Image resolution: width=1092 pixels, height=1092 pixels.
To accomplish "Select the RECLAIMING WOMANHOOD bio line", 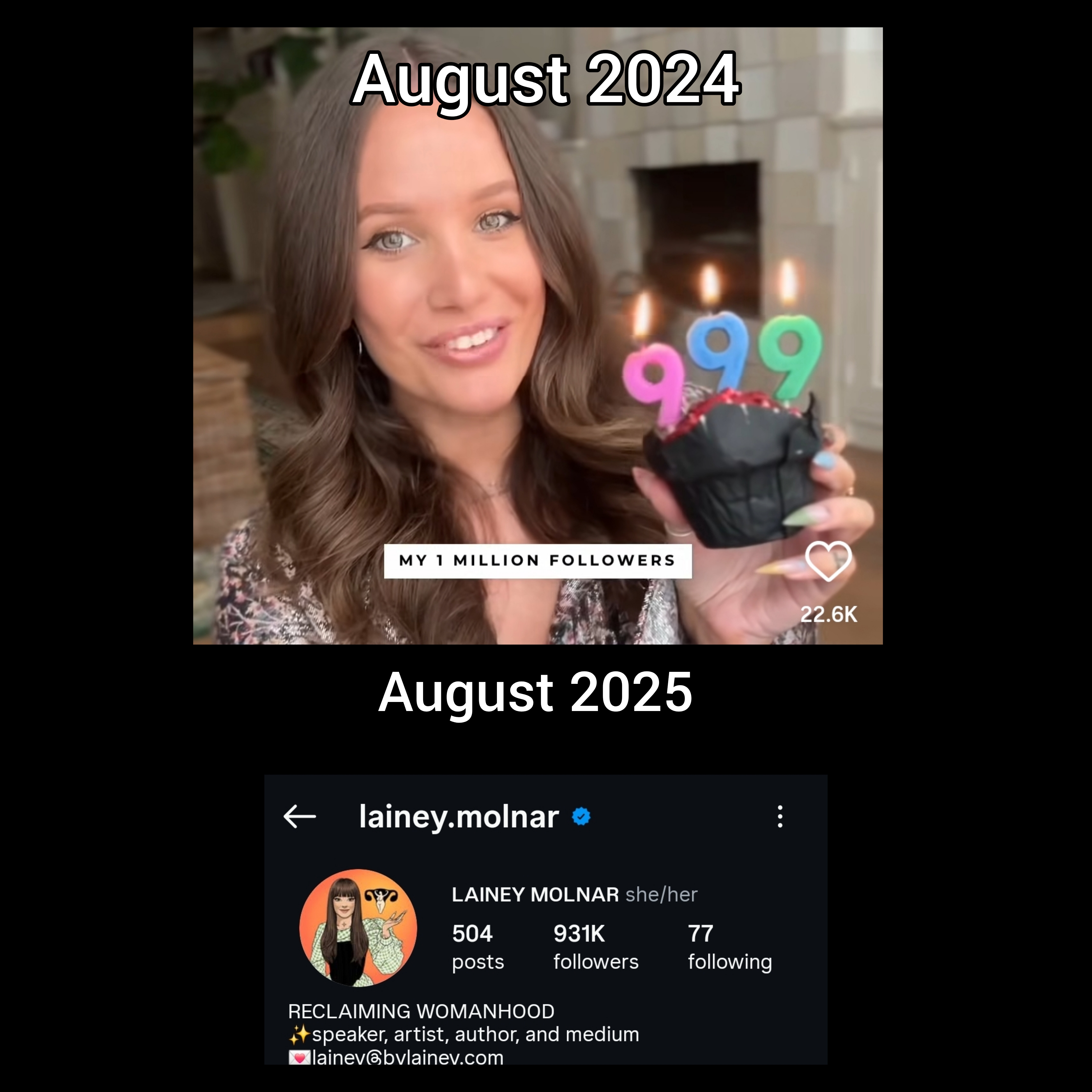I will point(421,1011).
